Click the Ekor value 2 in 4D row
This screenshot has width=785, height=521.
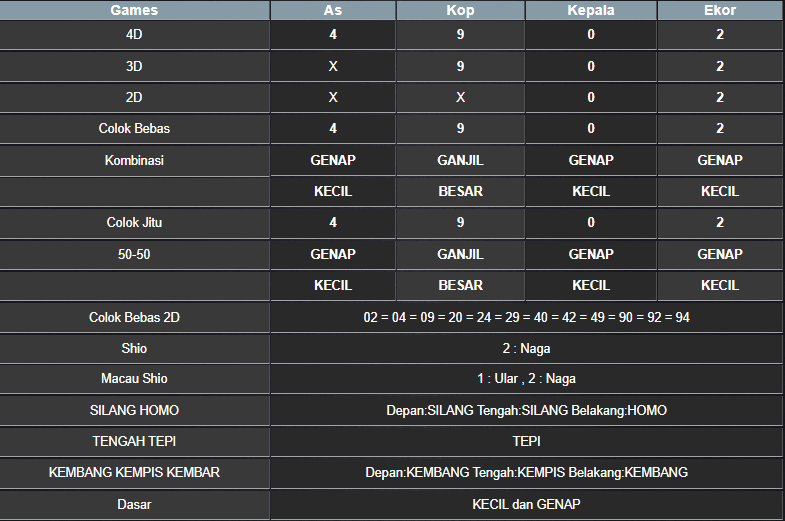pyautogui.click(x=720, y=35)
